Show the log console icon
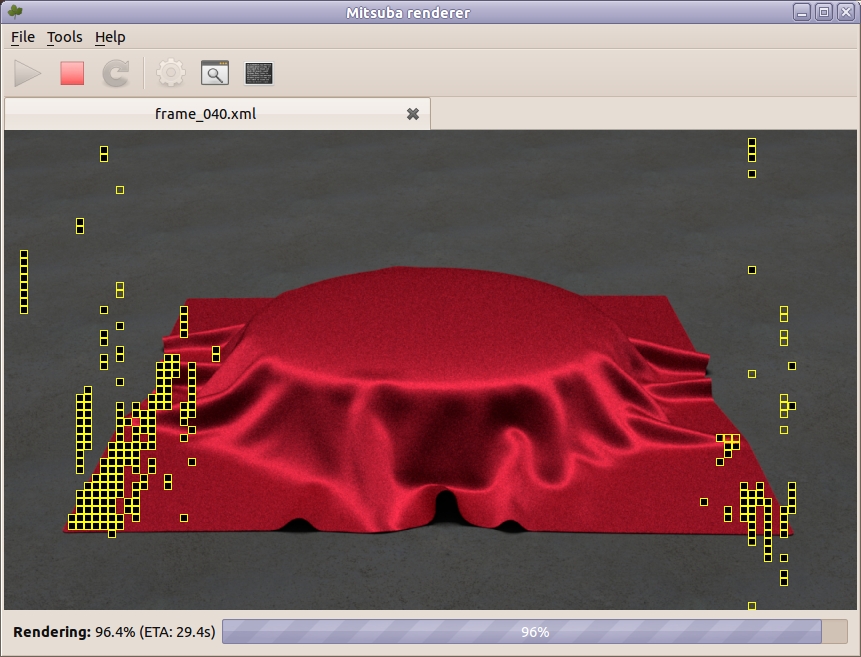861x657 pixels. [259, 73]
